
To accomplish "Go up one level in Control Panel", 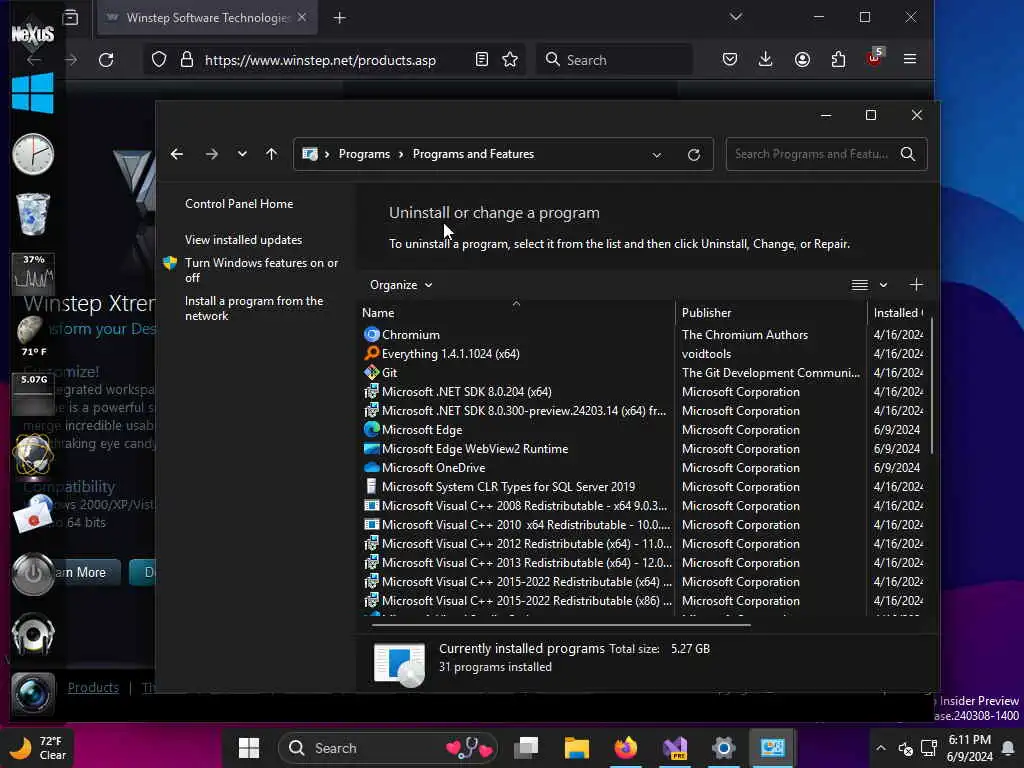I will point(272,154).
